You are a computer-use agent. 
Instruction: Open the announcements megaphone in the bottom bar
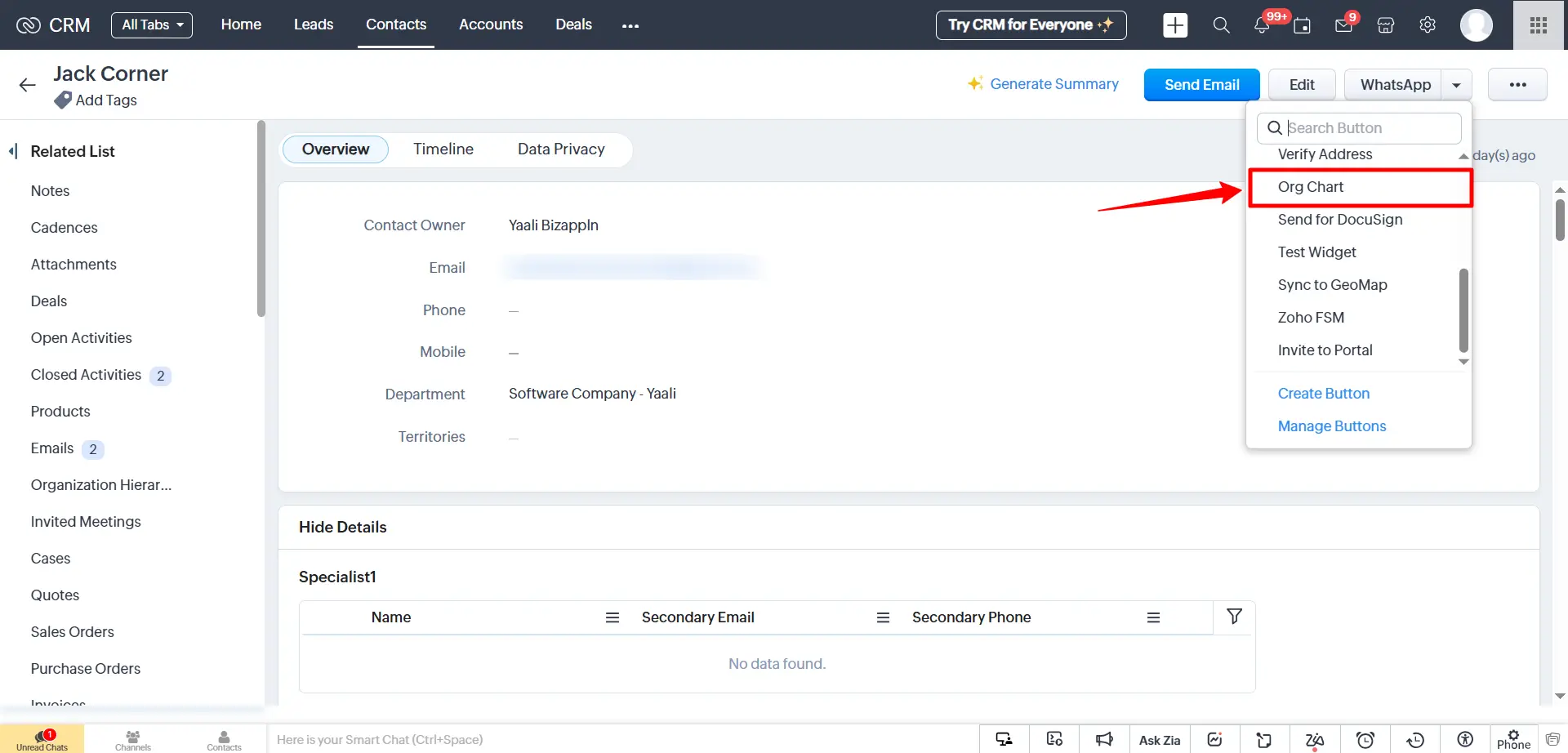(1104, 739)
